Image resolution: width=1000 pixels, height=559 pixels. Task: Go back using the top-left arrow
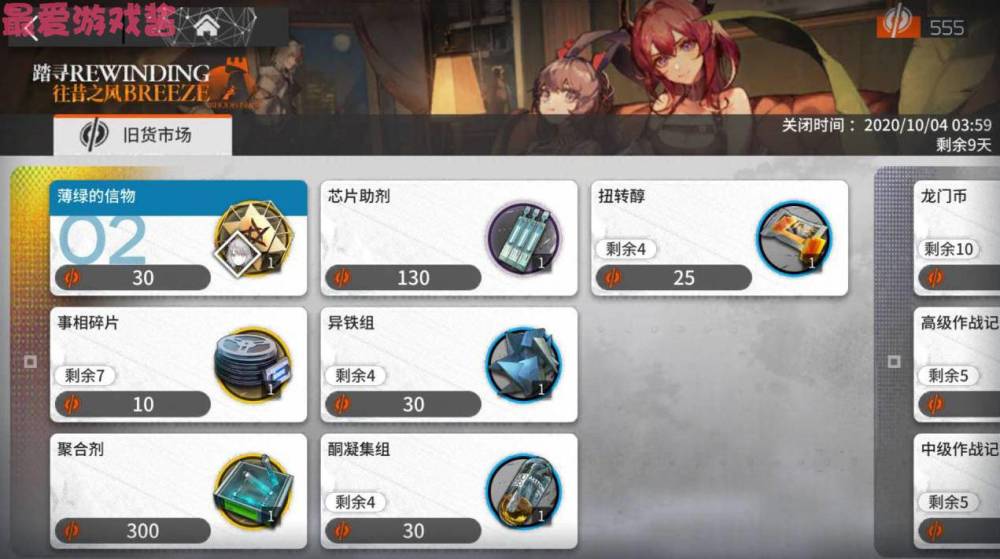click(x=31, y=28)
